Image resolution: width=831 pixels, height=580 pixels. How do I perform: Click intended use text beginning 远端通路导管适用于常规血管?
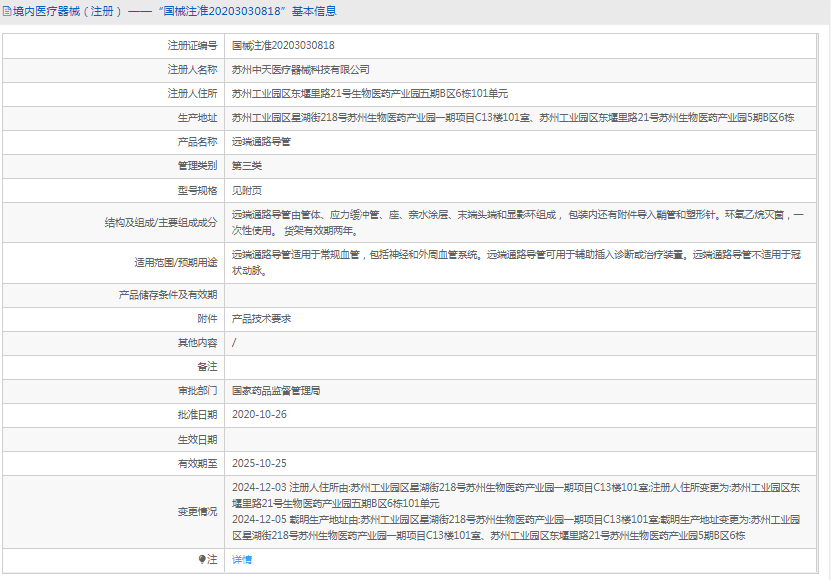tap(516, 262)
